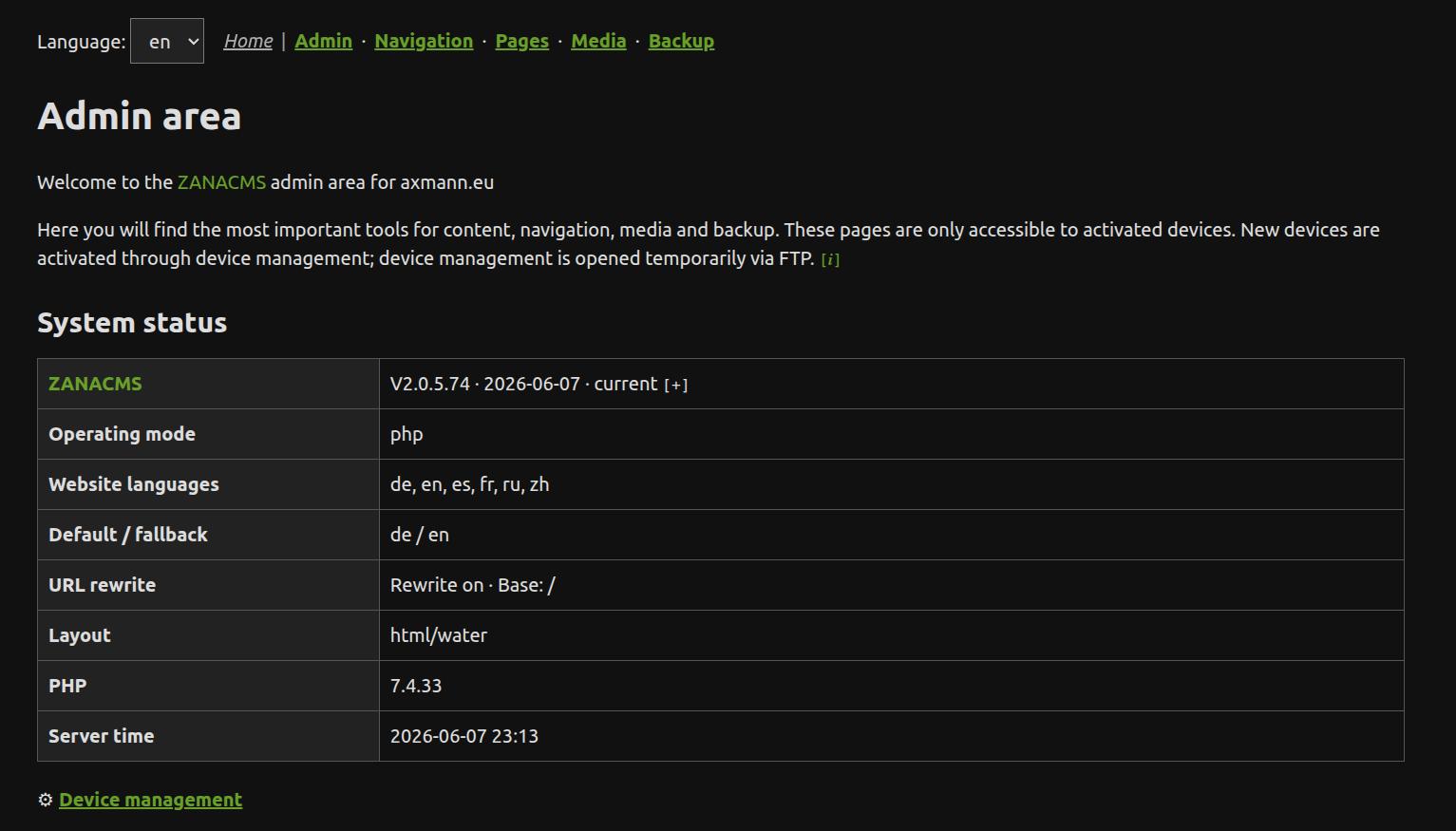Image resolution: width=1456 pixels, height=831 pixels.
Task: Open the Pages menu item
Action: tap(521, 41)
